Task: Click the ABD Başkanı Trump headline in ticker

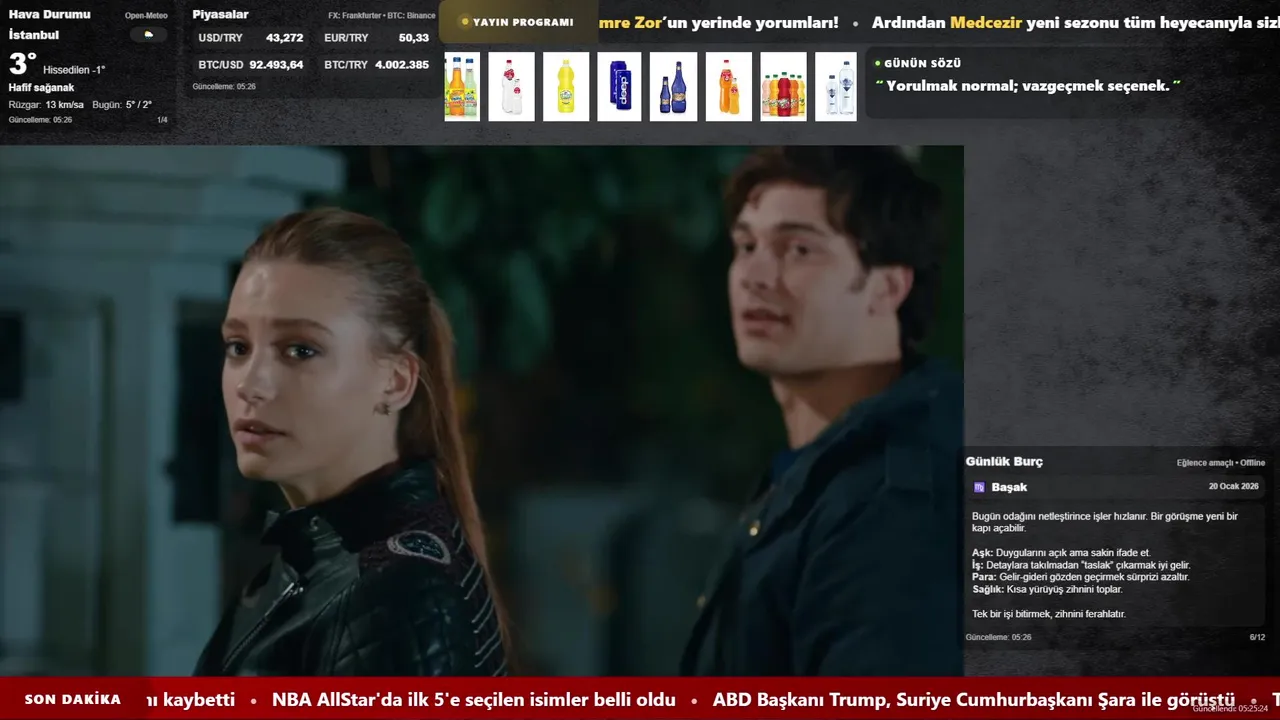Action: (974, 700)
